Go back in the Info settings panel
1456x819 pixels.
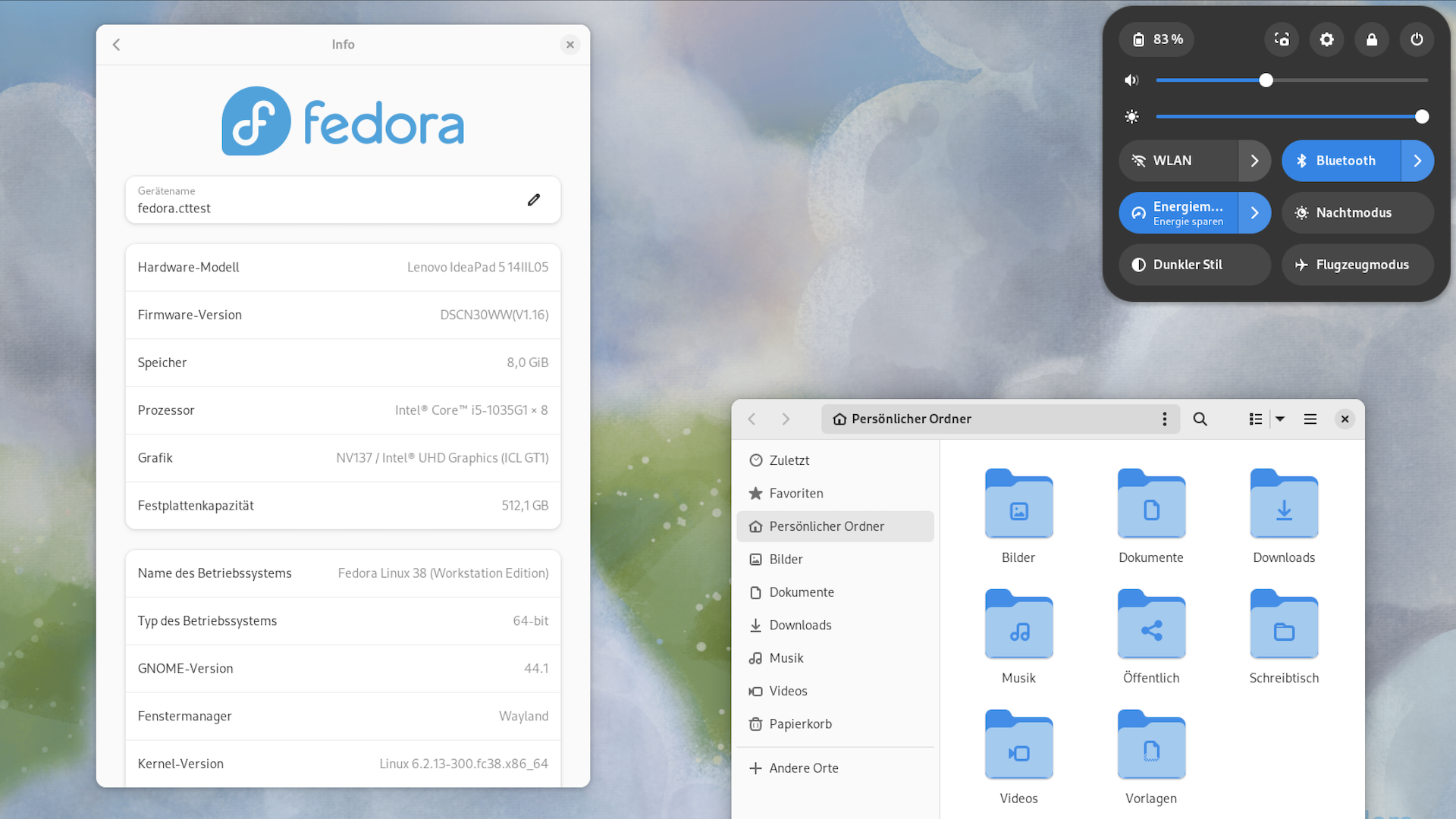[117, 45]
